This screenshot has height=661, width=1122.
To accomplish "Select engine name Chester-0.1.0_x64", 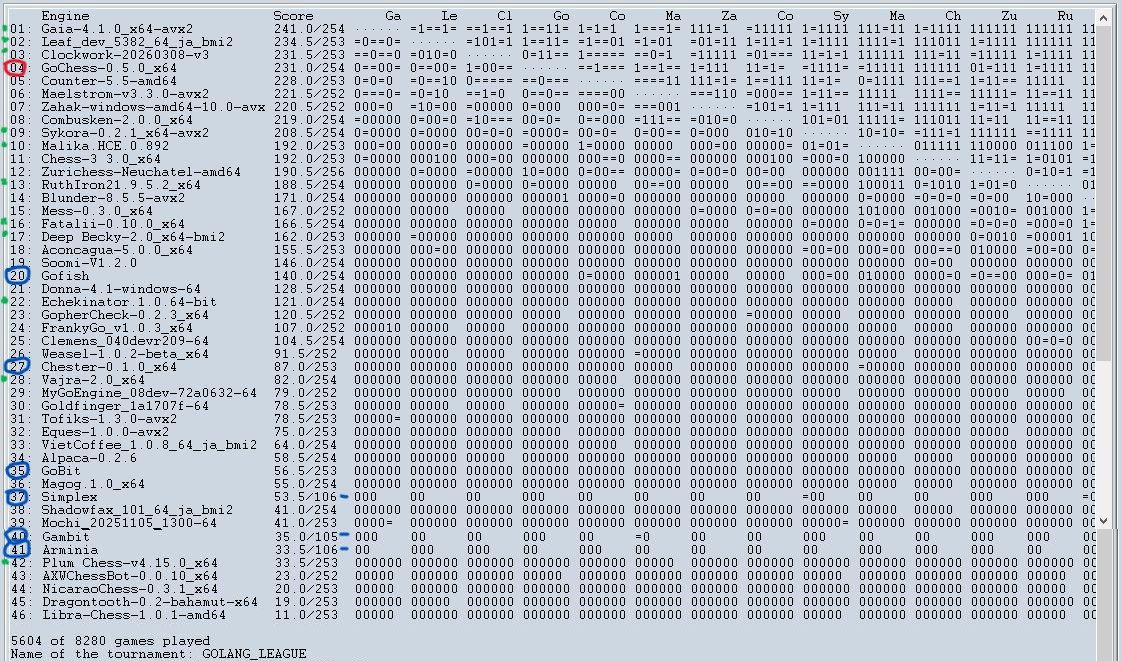I will click(x=109, y=367).
